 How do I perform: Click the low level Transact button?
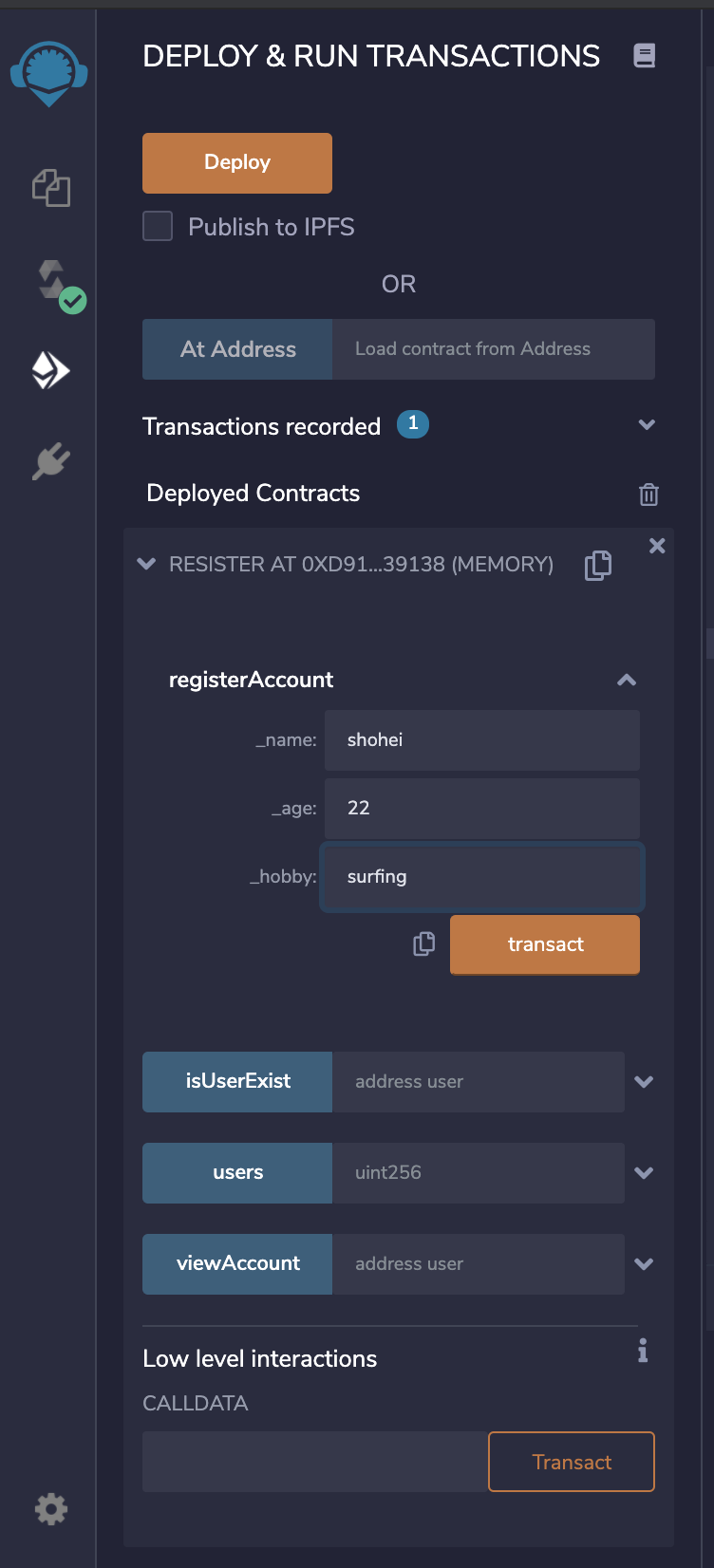click(572, 1462)
